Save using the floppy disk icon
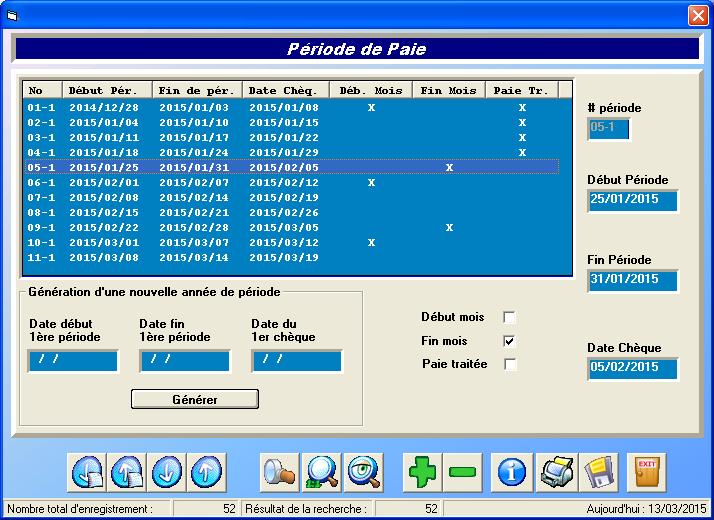This screenshot has width=714, height=520. 599,471
